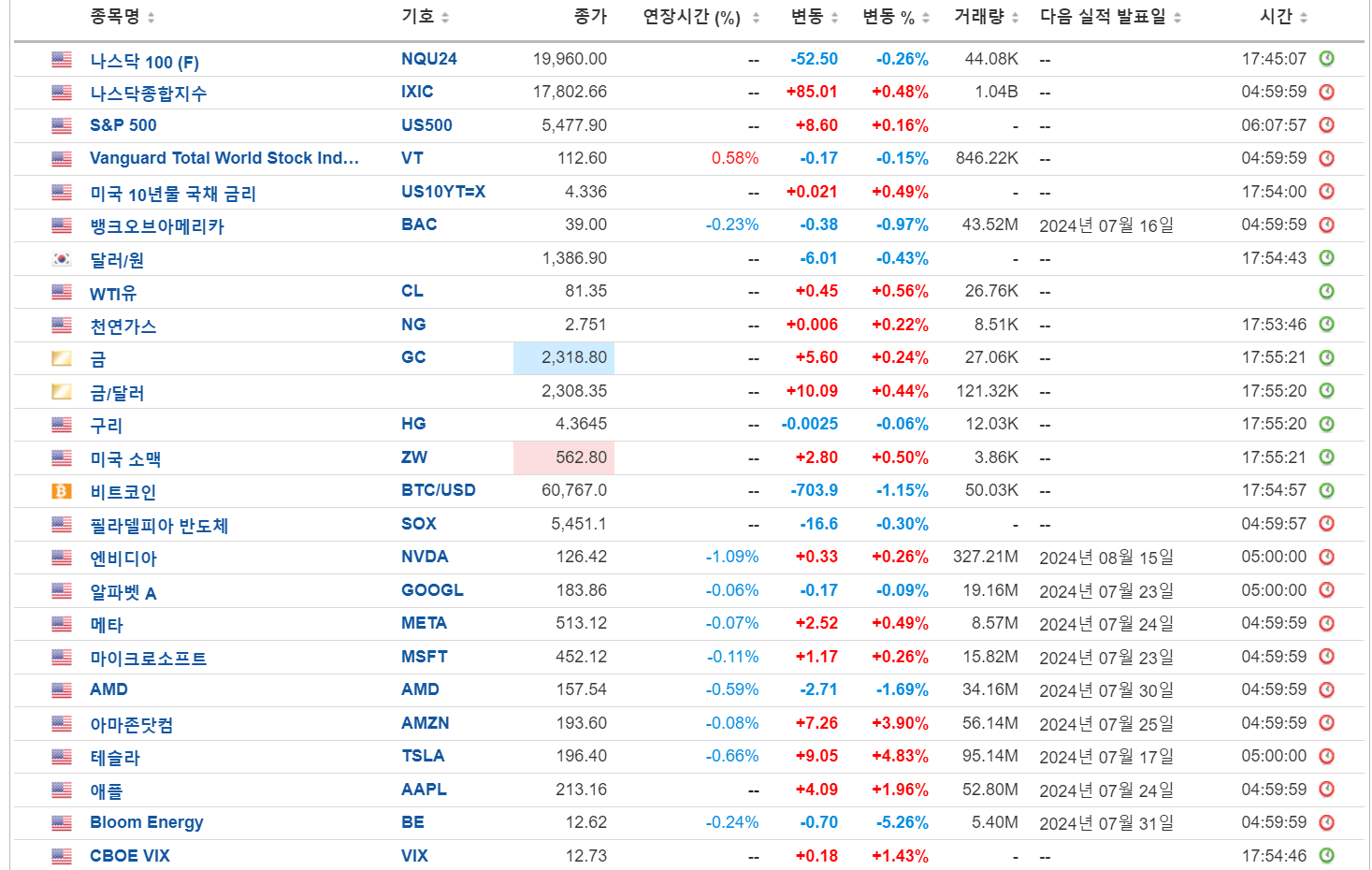Sort table by 거래량 column
The height and width of the screenshot is (870, 1372).
tap(987, 17)
